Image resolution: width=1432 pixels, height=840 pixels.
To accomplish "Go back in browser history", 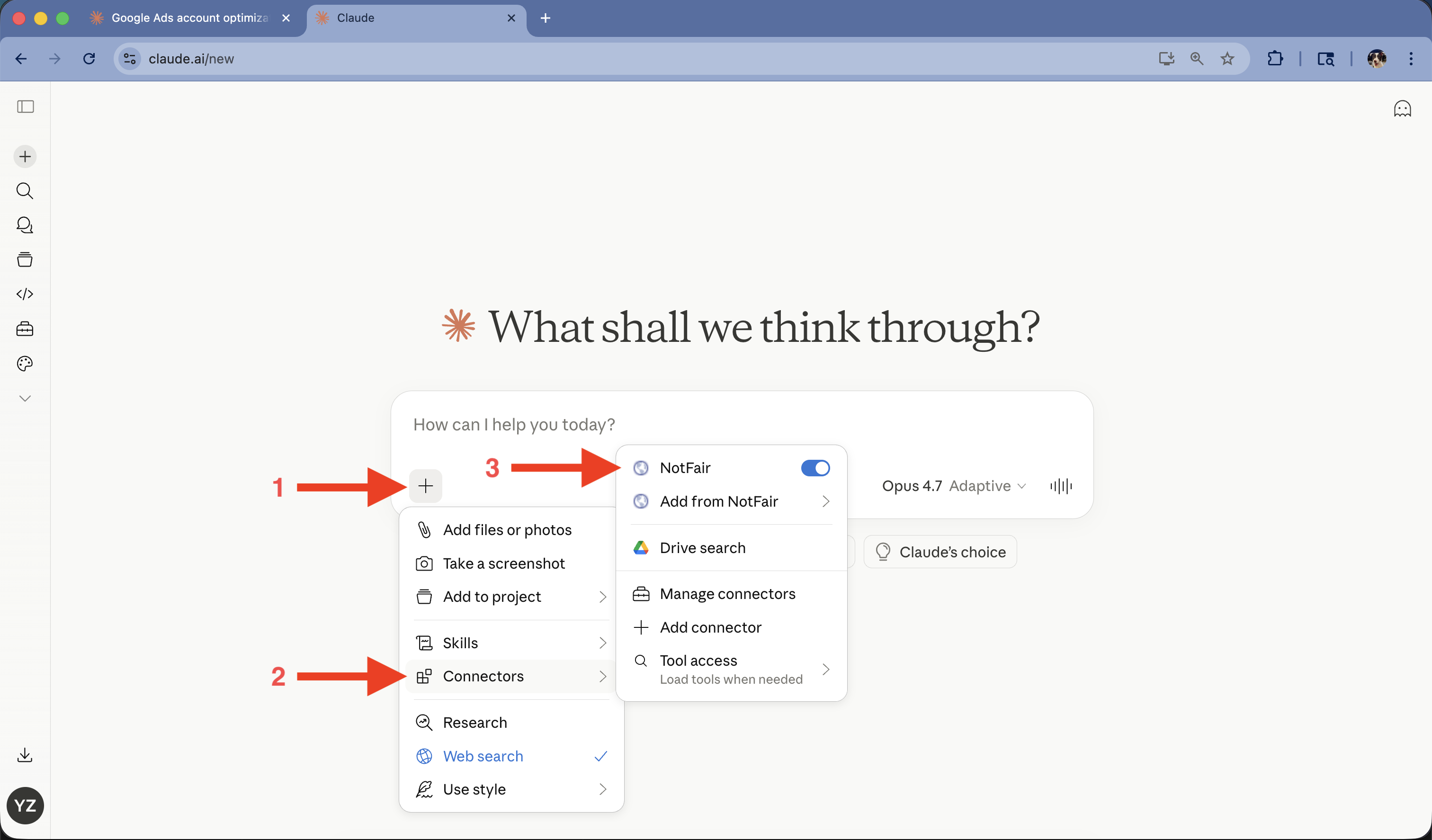I will (21, 59).
